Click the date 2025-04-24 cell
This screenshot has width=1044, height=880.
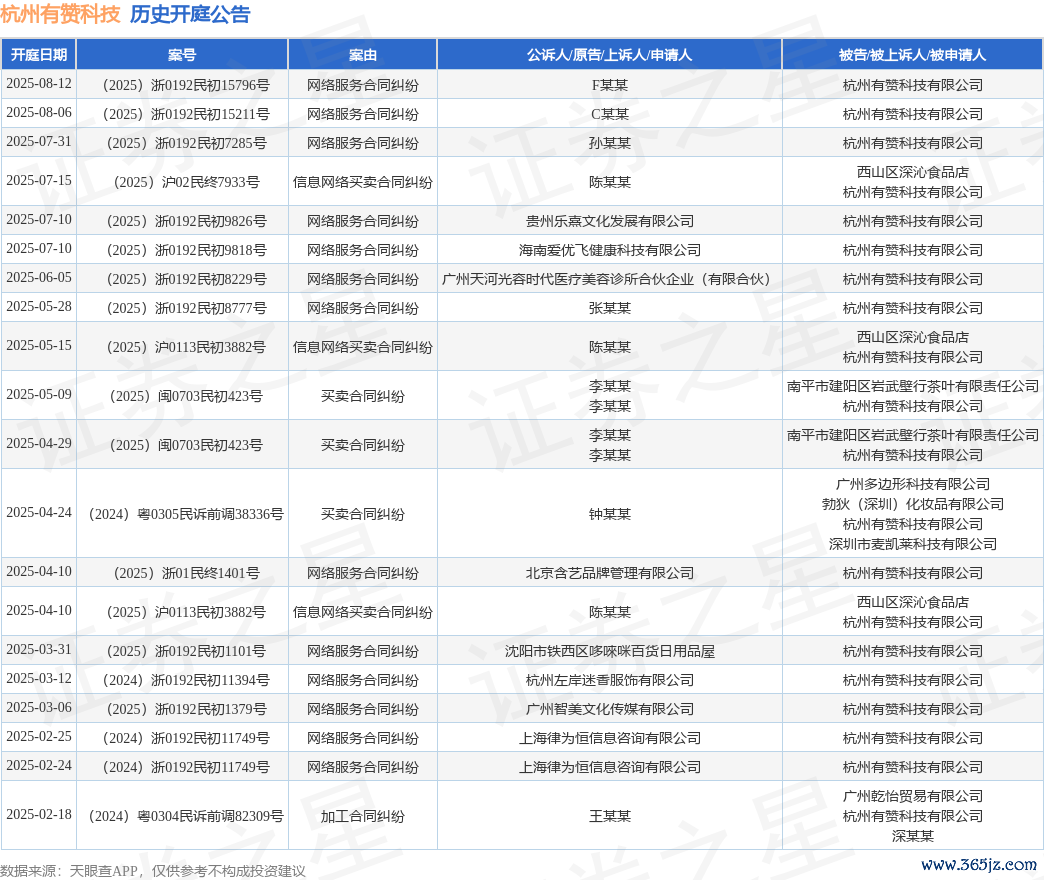39,513
